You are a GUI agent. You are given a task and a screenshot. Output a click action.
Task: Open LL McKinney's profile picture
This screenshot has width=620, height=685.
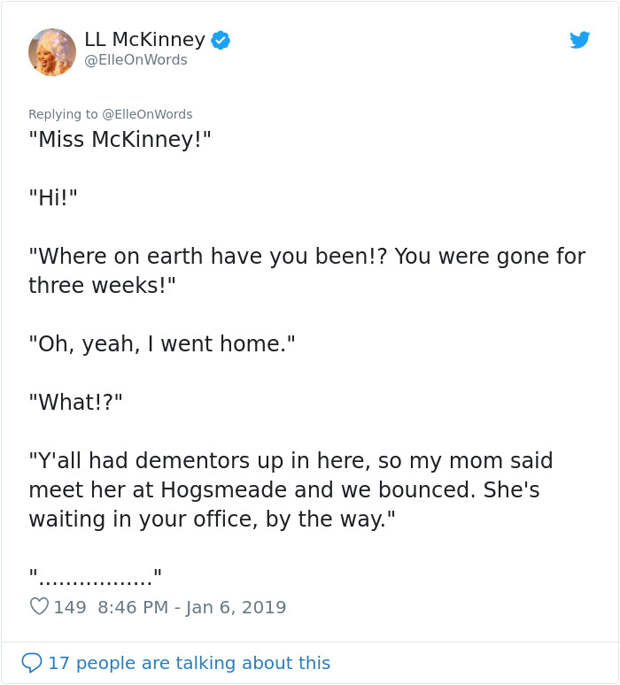coord(52,52)
